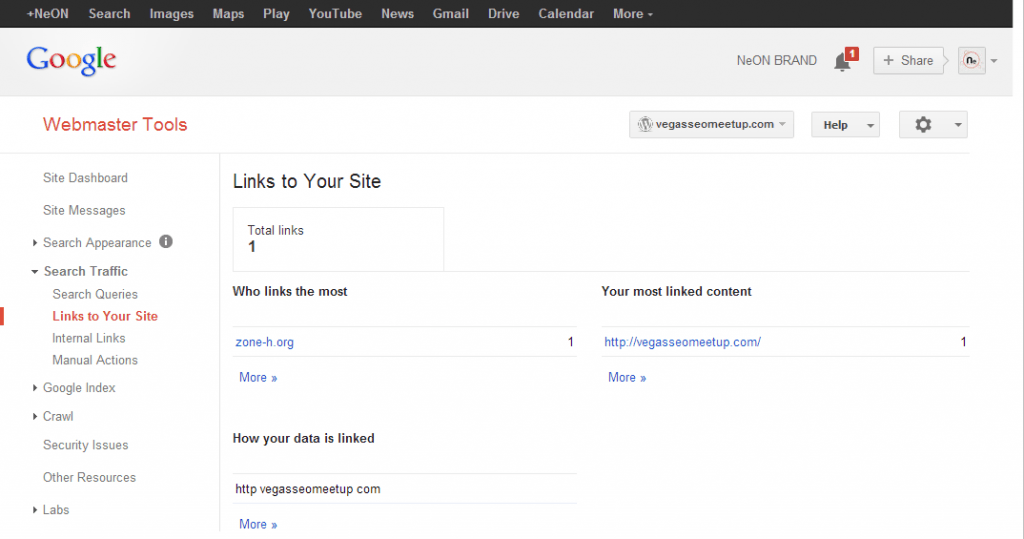
Task: Expand the Crawl section
Action: pyautogui.click(x=35, y=417)
